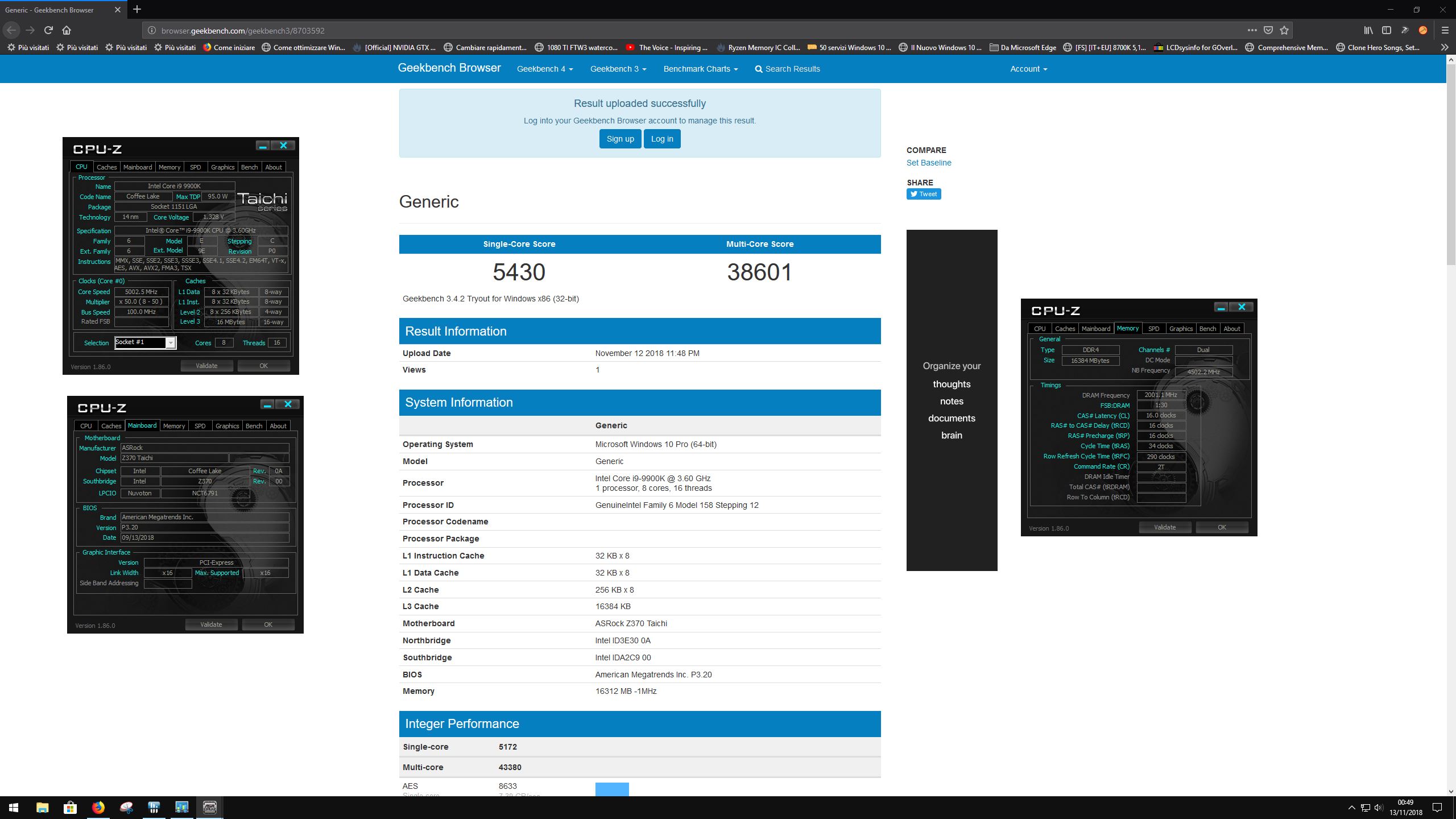Open Graphics tab in CPU-Z Mainboard window
This screenshot has height=819, width=1456.
[x=227, y=426]
